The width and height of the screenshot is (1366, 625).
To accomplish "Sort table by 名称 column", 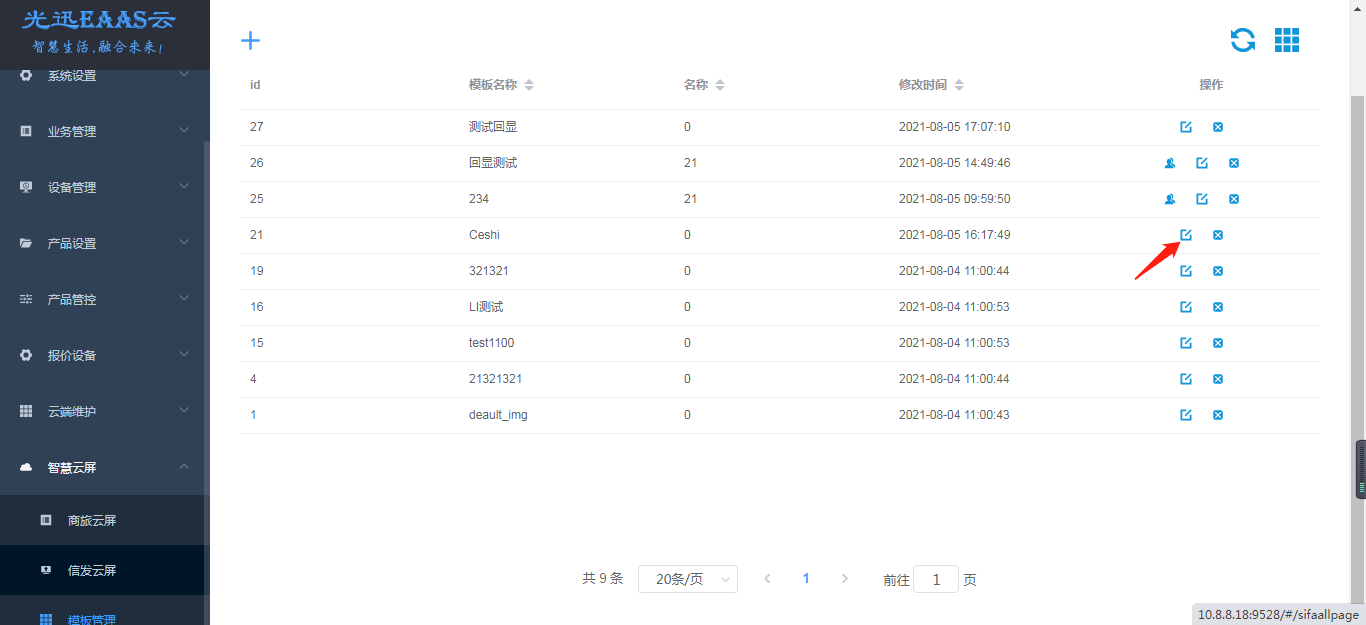I will pos(720,85).
